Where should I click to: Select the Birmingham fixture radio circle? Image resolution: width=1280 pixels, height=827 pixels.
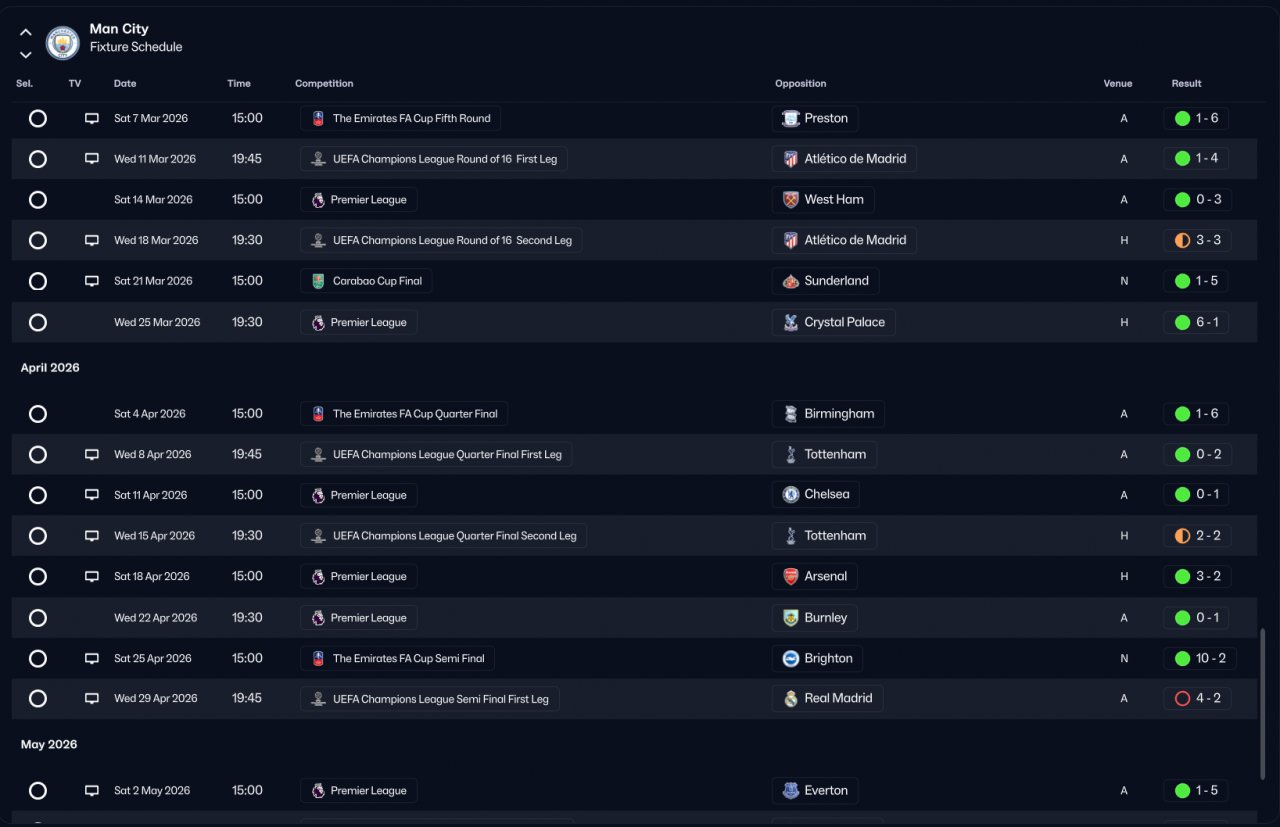pos(38,414)
